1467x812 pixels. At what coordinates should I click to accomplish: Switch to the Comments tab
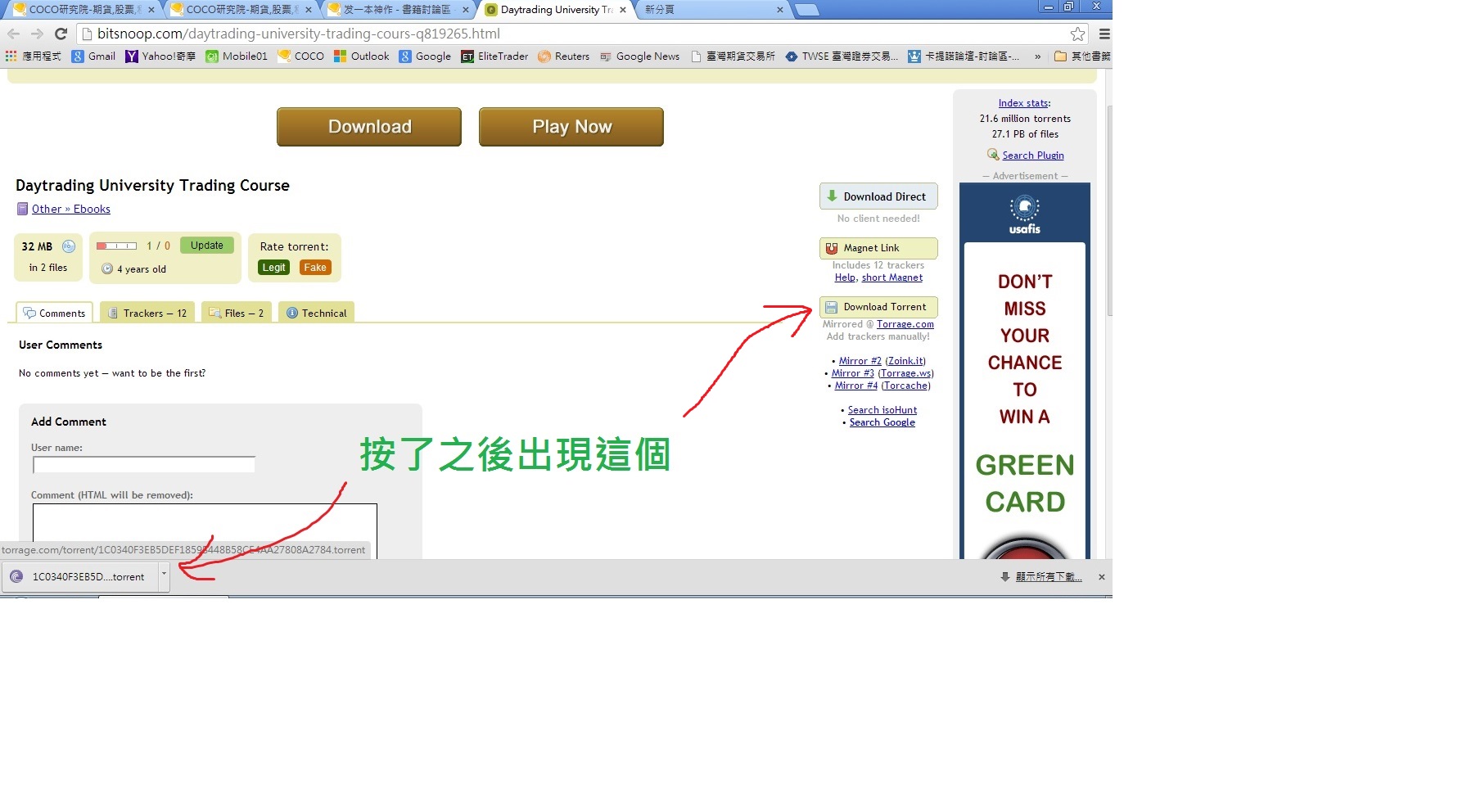pos(54,313)
